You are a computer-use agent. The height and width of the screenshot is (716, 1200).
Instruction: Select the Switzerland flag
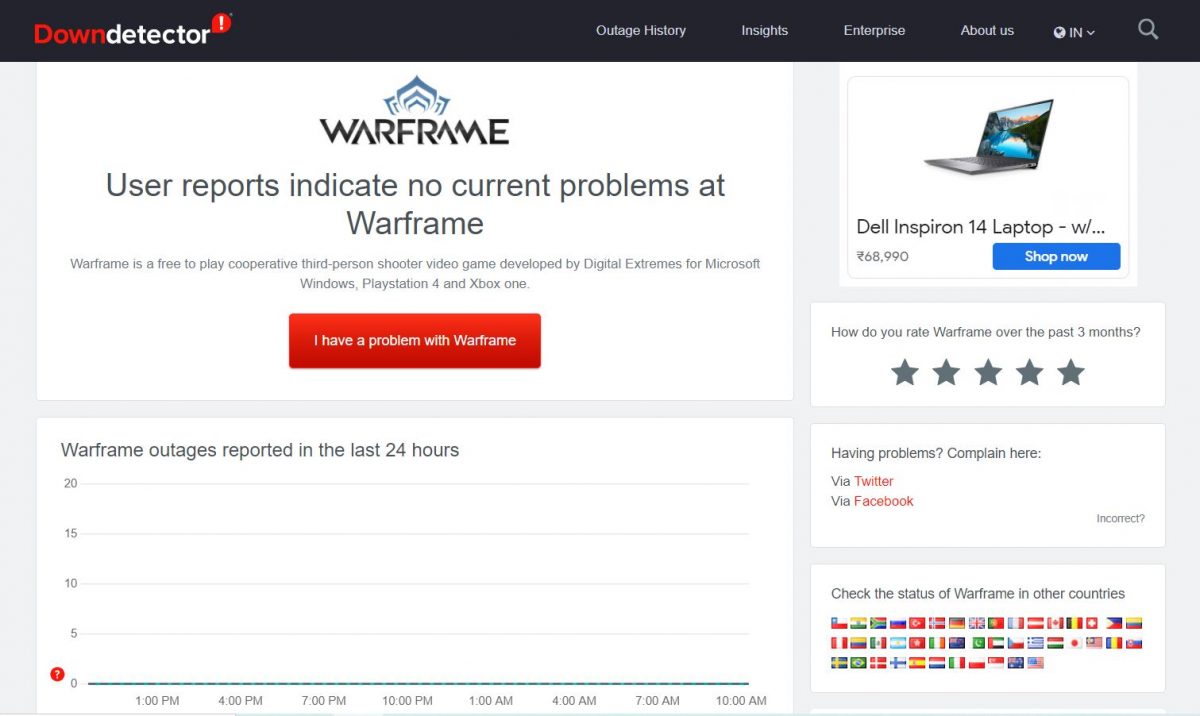[x=1092, y=623]
